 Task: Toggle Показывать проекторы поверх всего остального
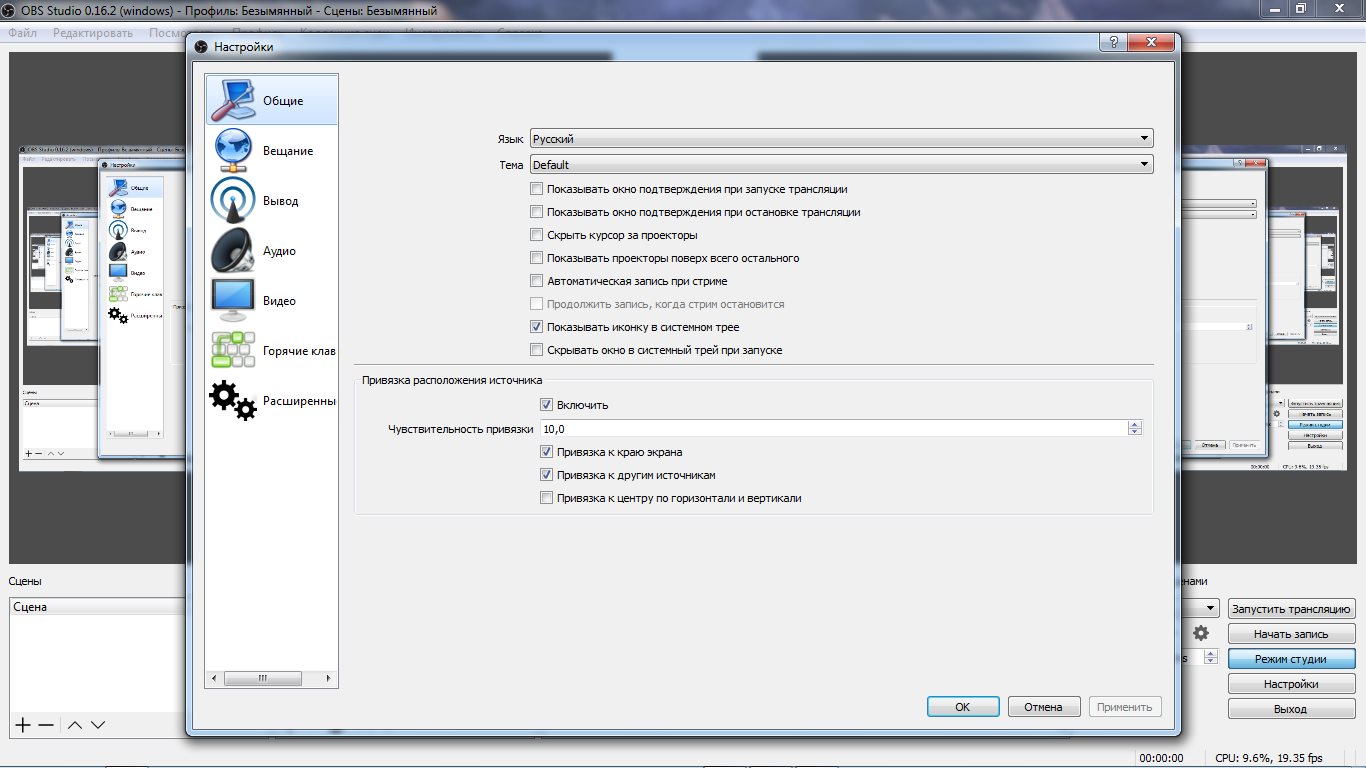pyautogui.click(x=537, y=258)
